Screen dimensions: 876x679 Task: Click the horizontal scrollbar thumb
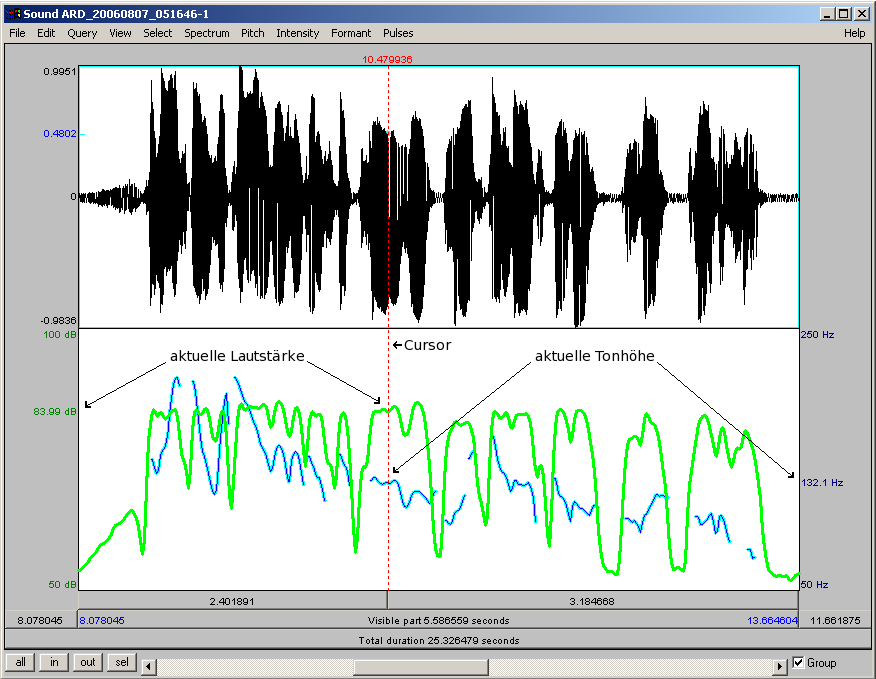click(421, 666)
